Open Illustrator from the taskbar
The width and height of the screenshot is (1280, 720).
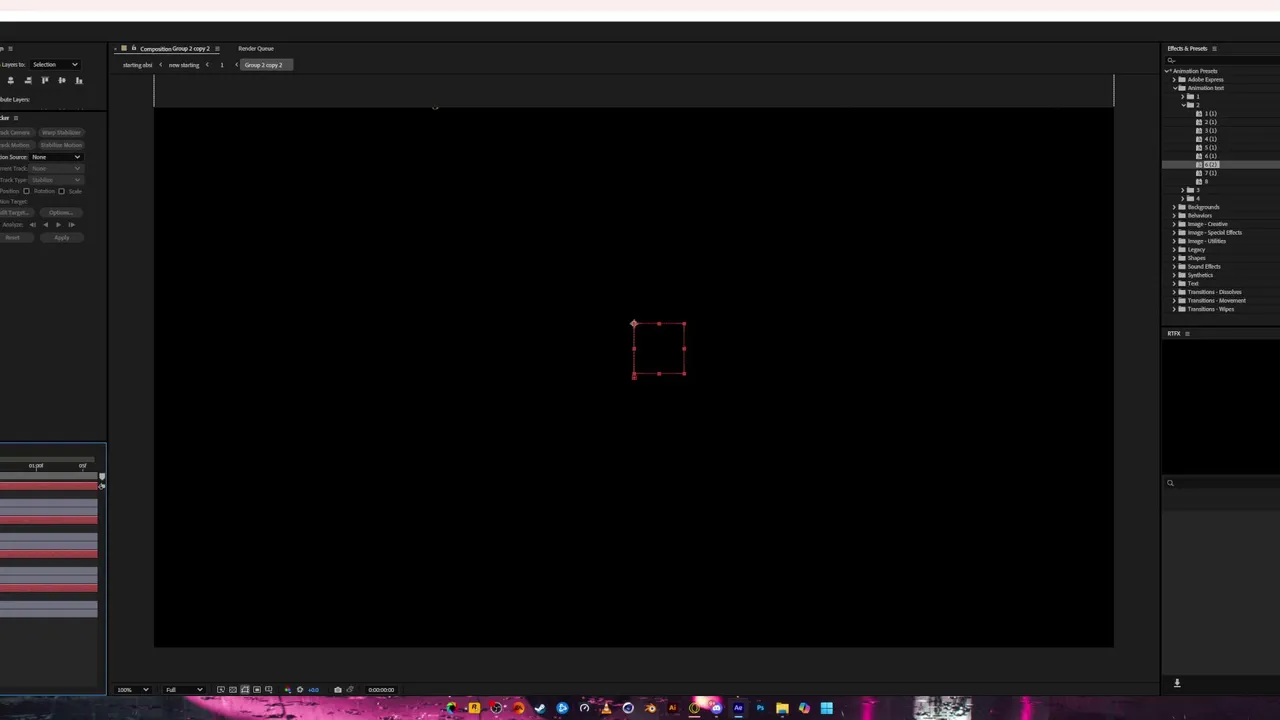[673, 708]
